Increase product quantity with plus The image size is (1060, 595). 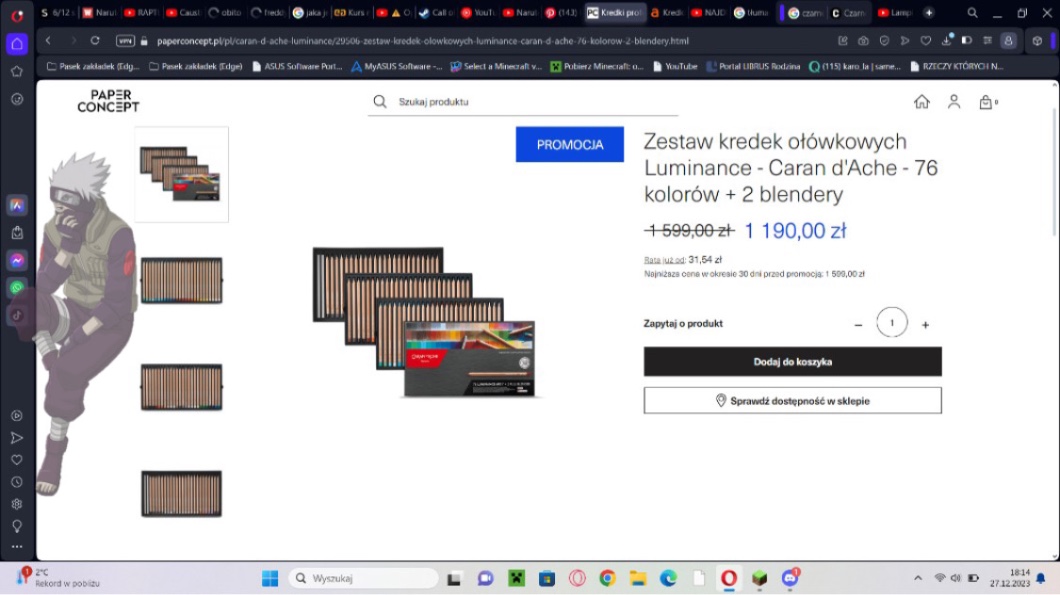pos(925,325)
